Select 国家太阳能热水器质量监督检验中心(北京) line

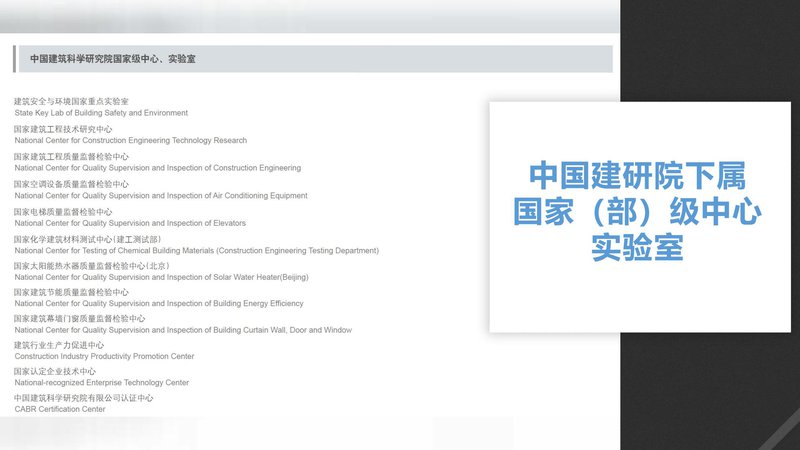pos(91,266)
